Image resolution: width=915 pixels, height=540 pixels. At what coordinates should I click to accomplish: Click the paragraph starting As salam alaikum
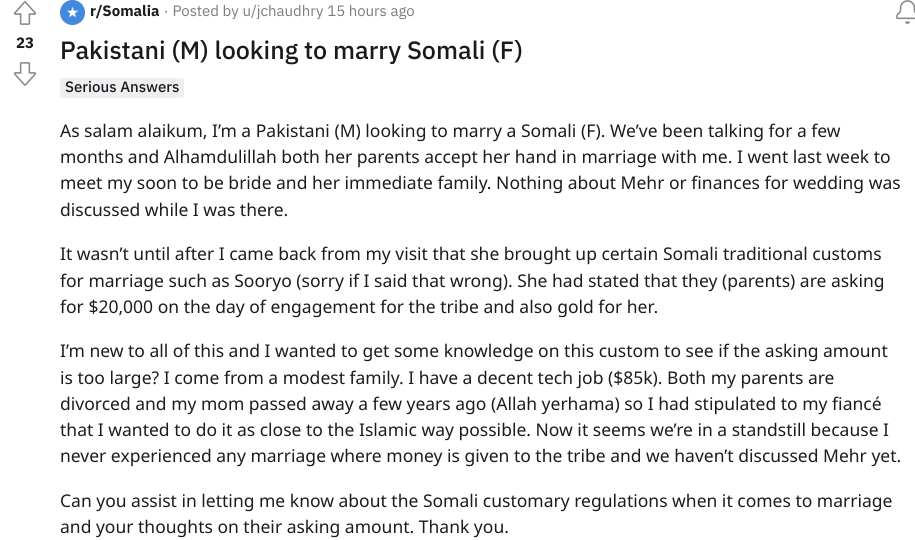(480, 170)
